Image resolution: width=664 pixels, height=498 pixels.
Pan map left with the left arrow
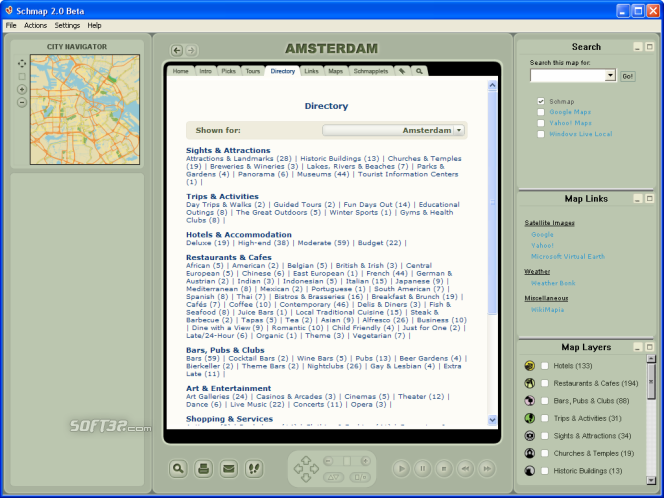[x=298, y=469]
